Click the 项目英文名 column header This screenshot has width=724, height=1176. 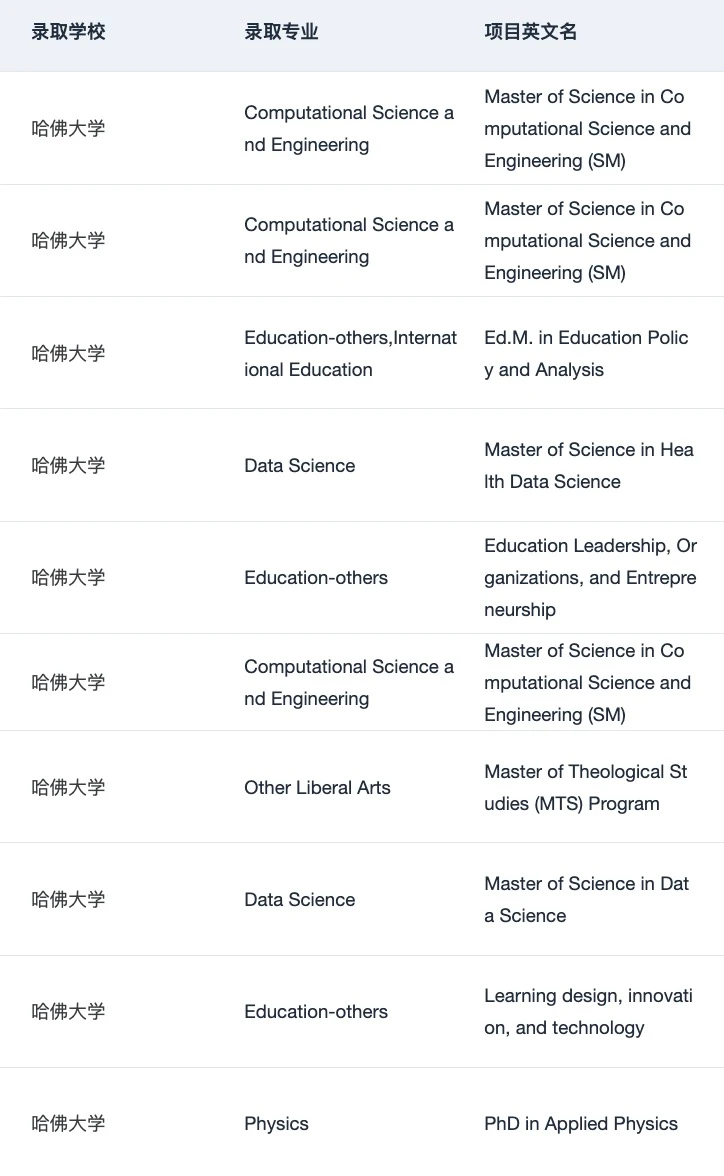pos(530,32)
